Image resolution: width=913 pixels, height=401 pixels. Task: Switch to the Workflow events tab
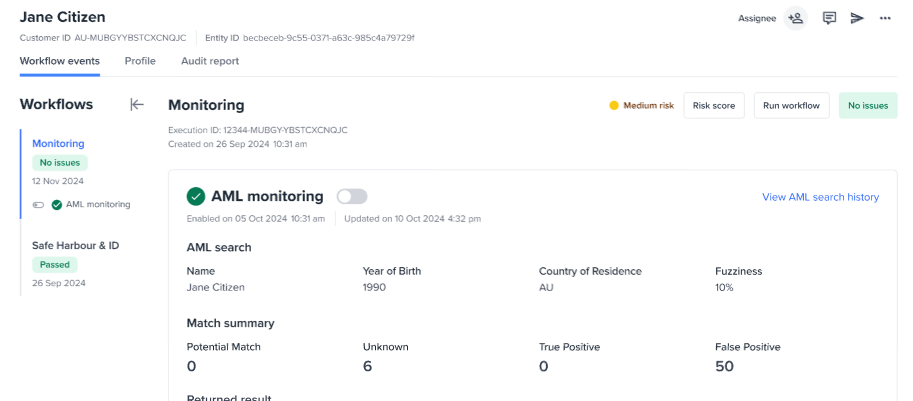pos(59,61)
